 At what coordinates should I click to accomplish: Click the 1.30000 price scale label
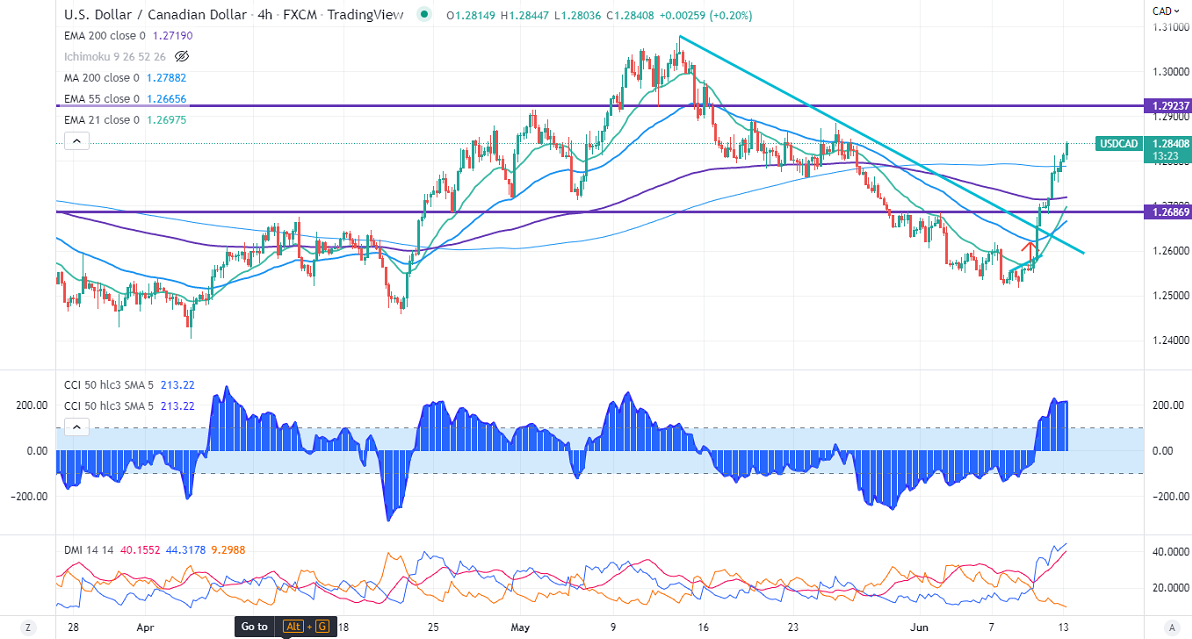pos(1171,72)
